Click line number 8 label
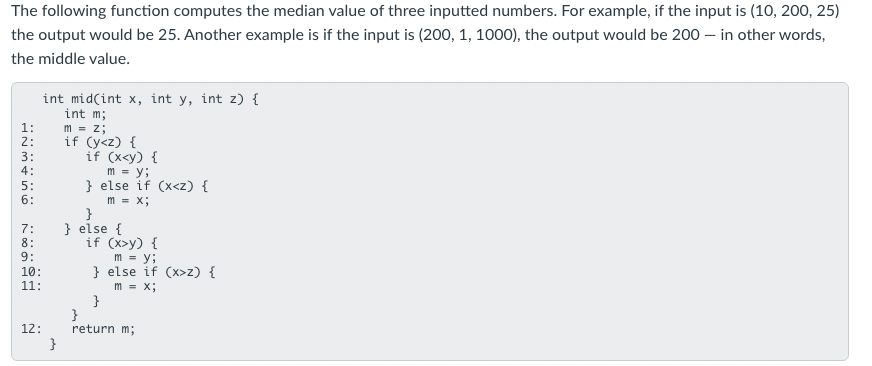This screenshot has height=366, width=872. pyautogui.click(x=27, y=243)
